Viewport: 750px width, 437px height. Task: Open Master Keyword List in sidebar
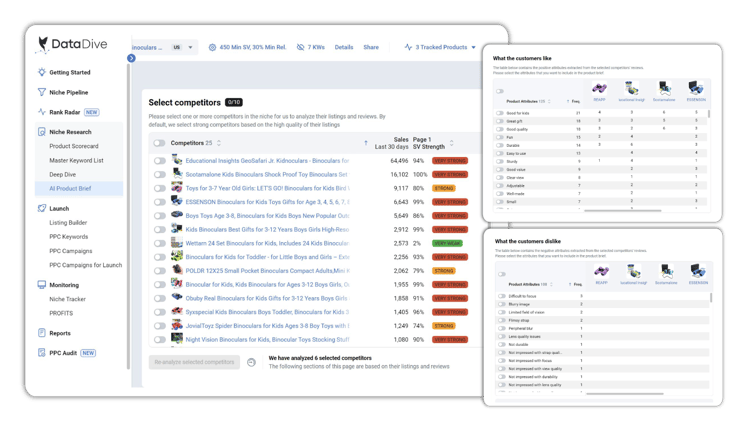77,160
